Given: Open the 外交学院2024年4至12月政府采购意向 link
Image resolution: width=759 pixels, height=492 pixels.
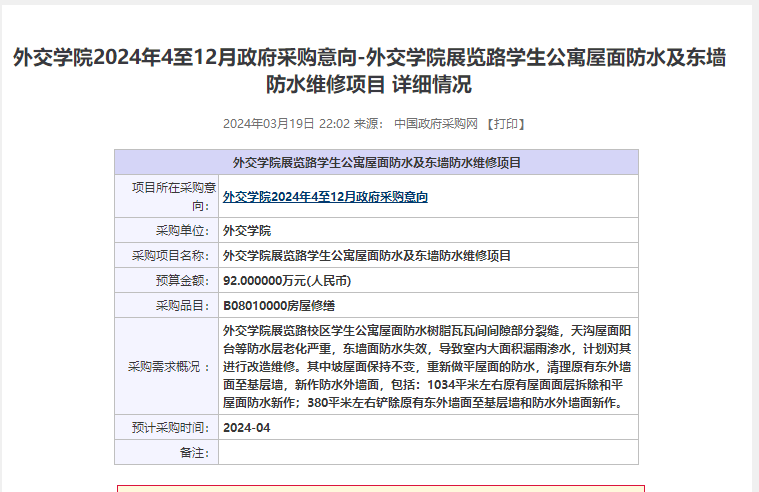Looking at the screenshot, I should (325, 197).
